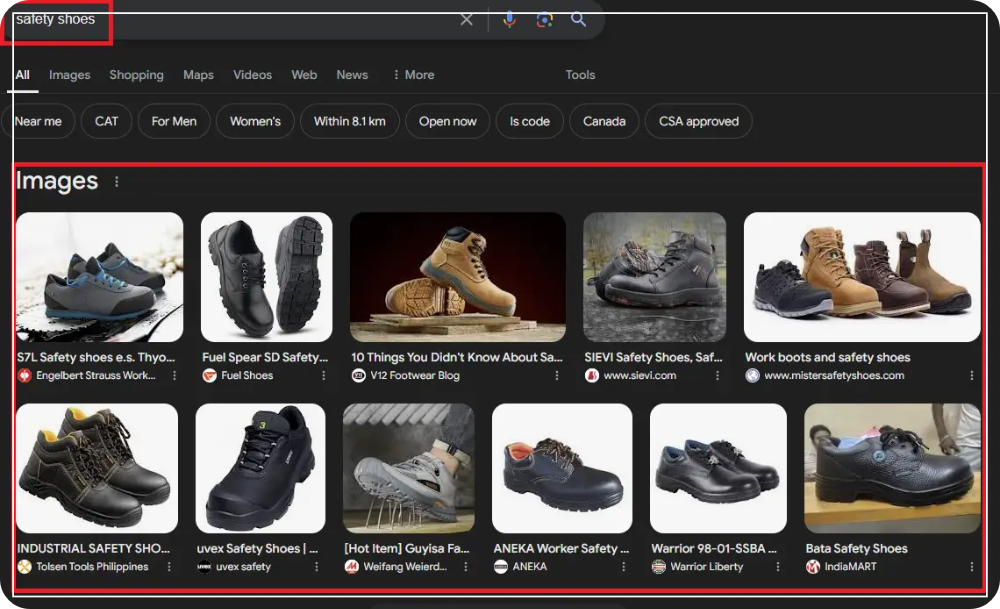Click Engelbert Strauss favicon
The width and height of the screenshot is (1000, 609).
click(x=24, y=376)
